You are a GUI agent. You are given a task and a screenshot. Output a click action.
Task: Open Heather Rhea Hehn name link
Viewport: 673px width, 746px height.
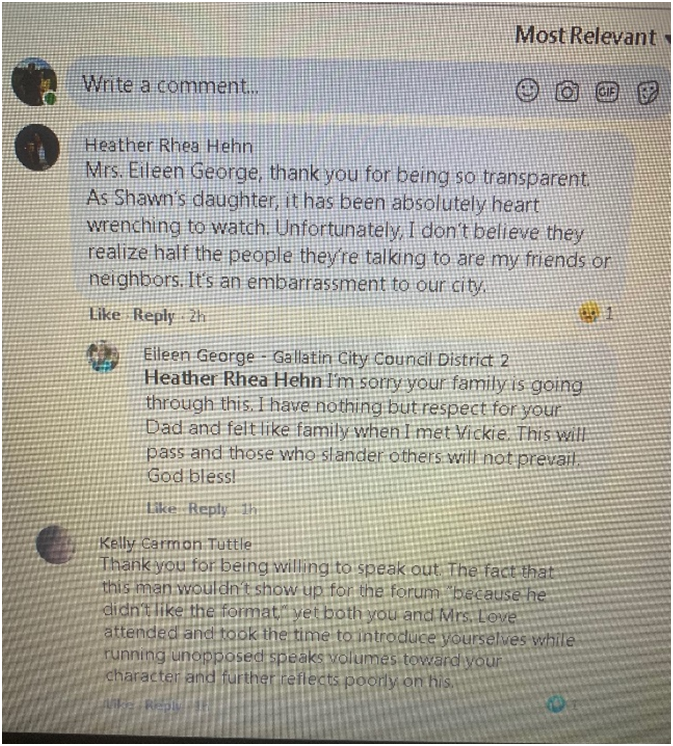click(x=168, y=145)
